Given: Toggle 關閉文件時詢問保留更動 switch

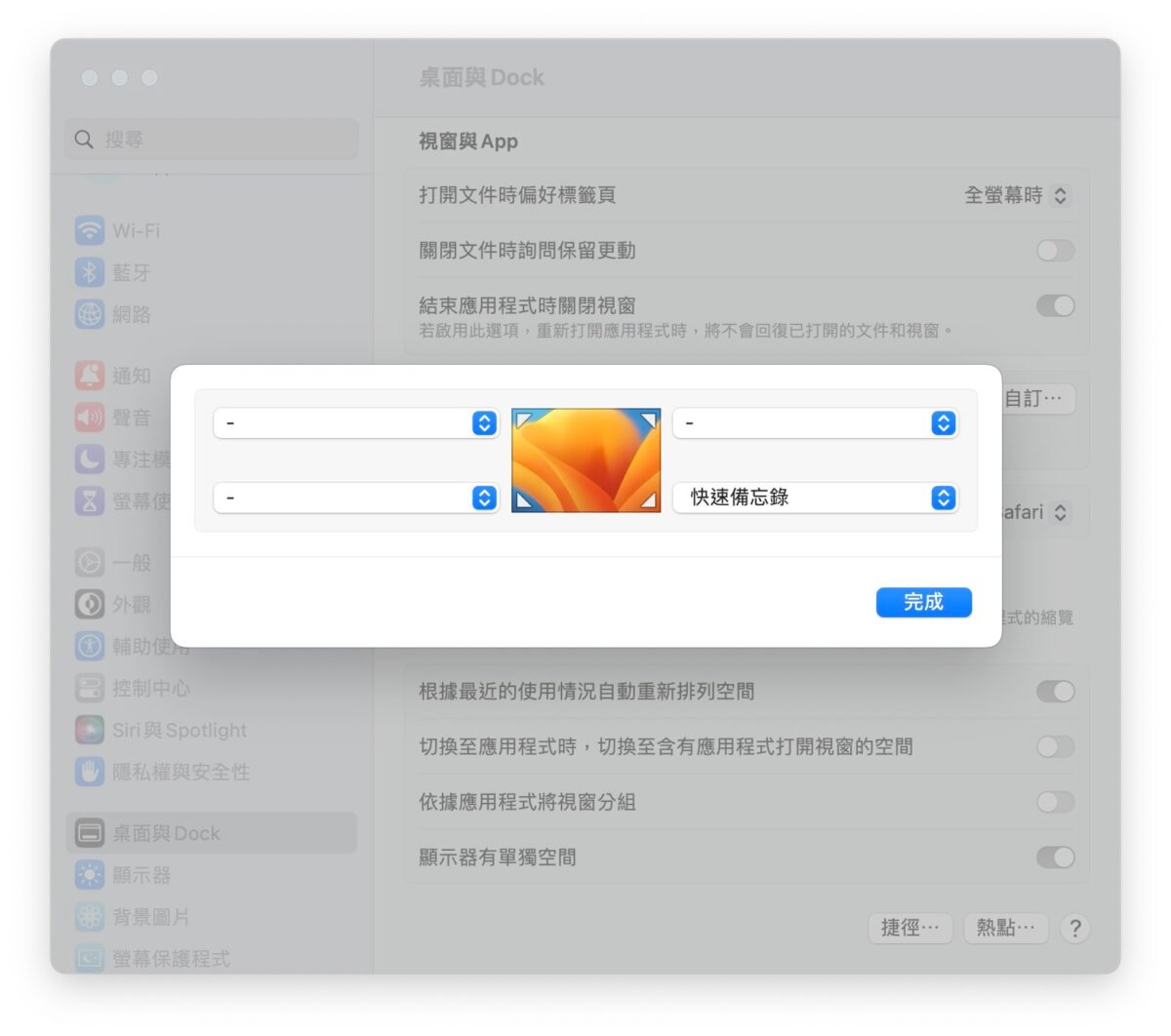Looking at the screenshot, I should coord(1055,251).
